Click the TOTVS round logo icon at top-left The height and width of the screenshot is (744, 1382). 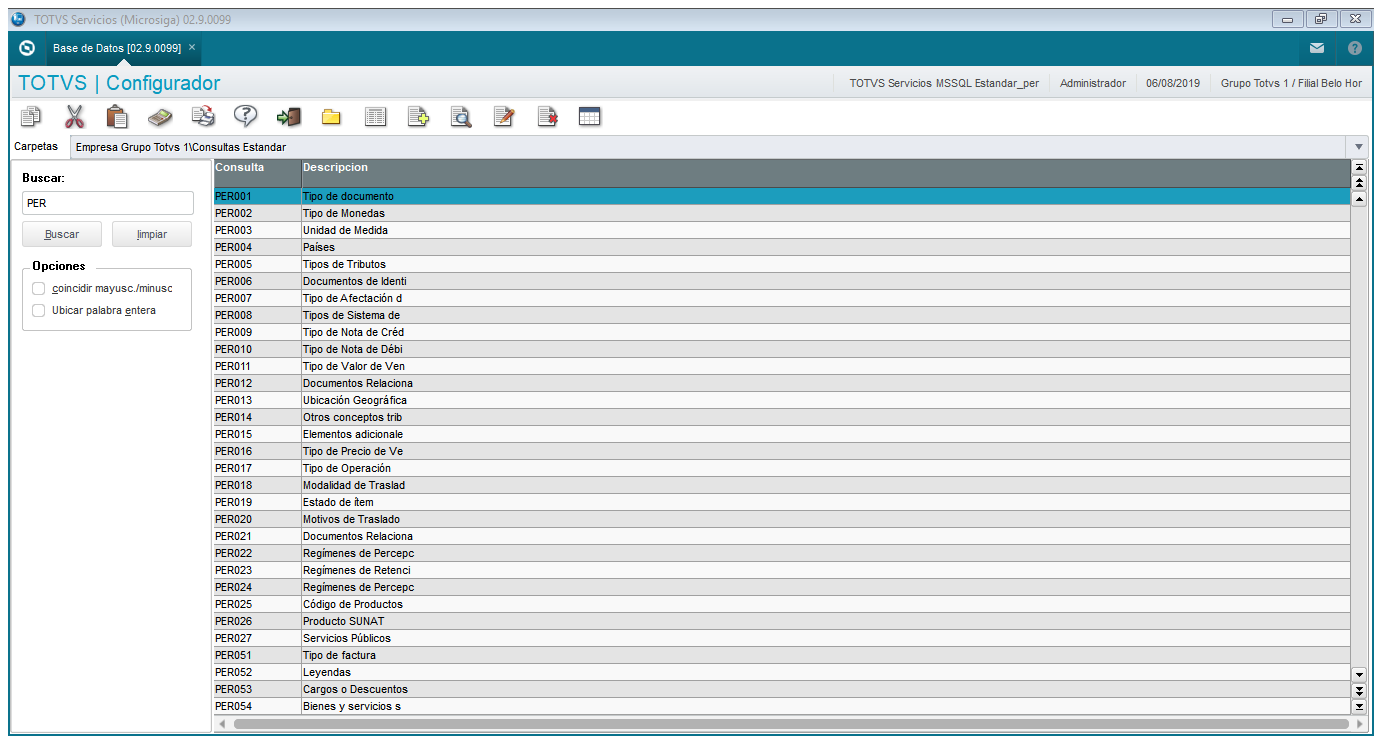[27, 48]
